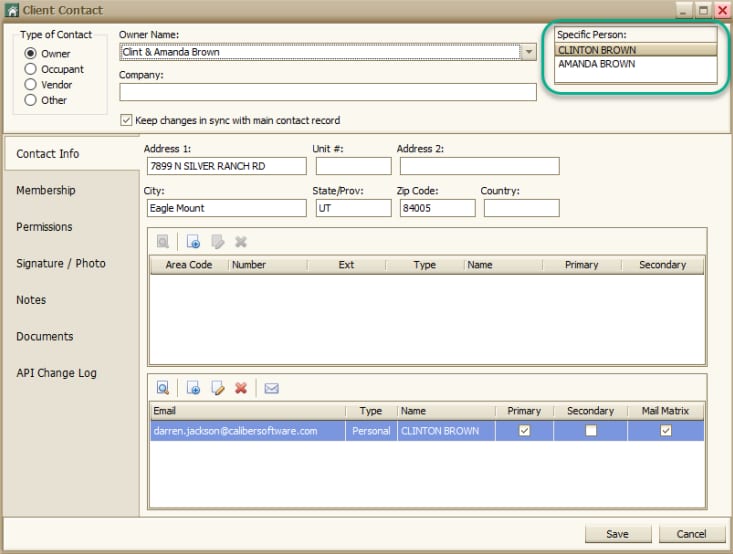Screen dimensions: 733x554
Task: Click the phone table Secondary column header
Action: pyautogui.click(x=663, y=265)
